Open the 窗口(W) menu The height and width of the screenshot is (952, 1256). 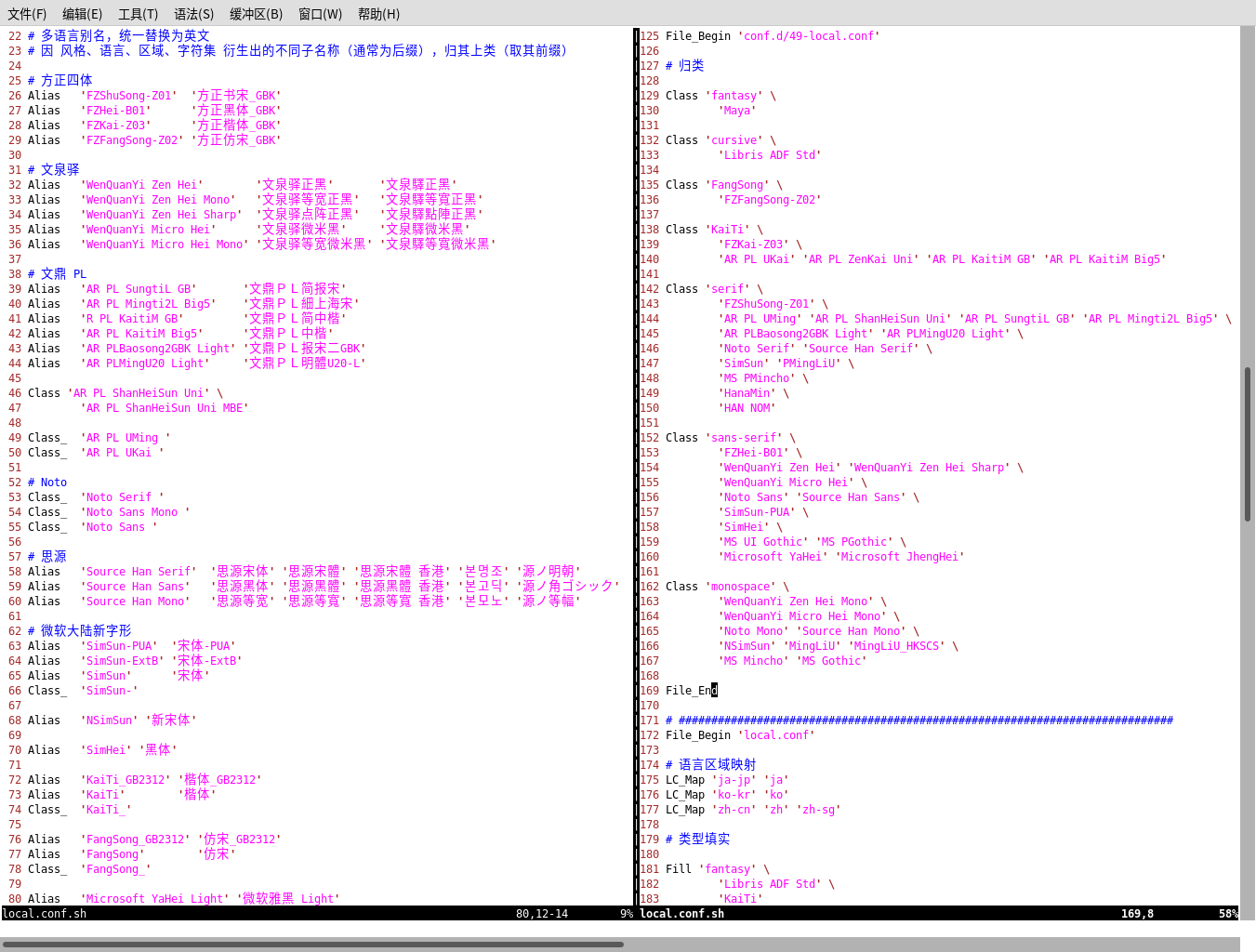click(321, 14)
